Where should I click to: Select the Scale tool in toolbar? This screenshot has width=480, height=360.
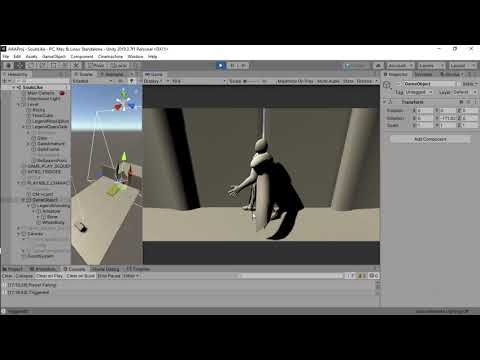tap(42, 66)
